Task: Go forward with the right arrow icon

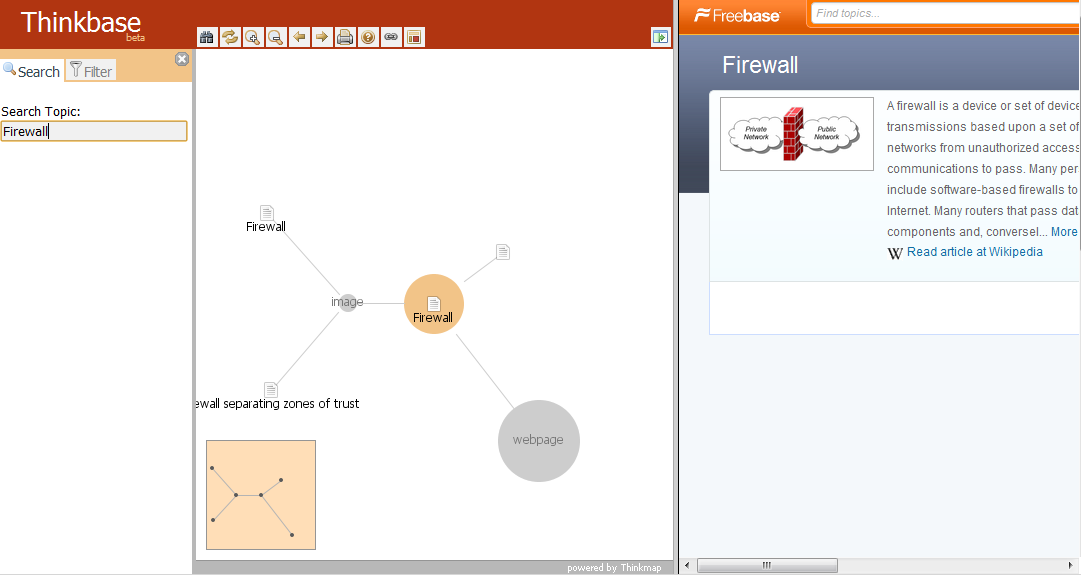Action: pyautogui.click(x=322, y=37)
